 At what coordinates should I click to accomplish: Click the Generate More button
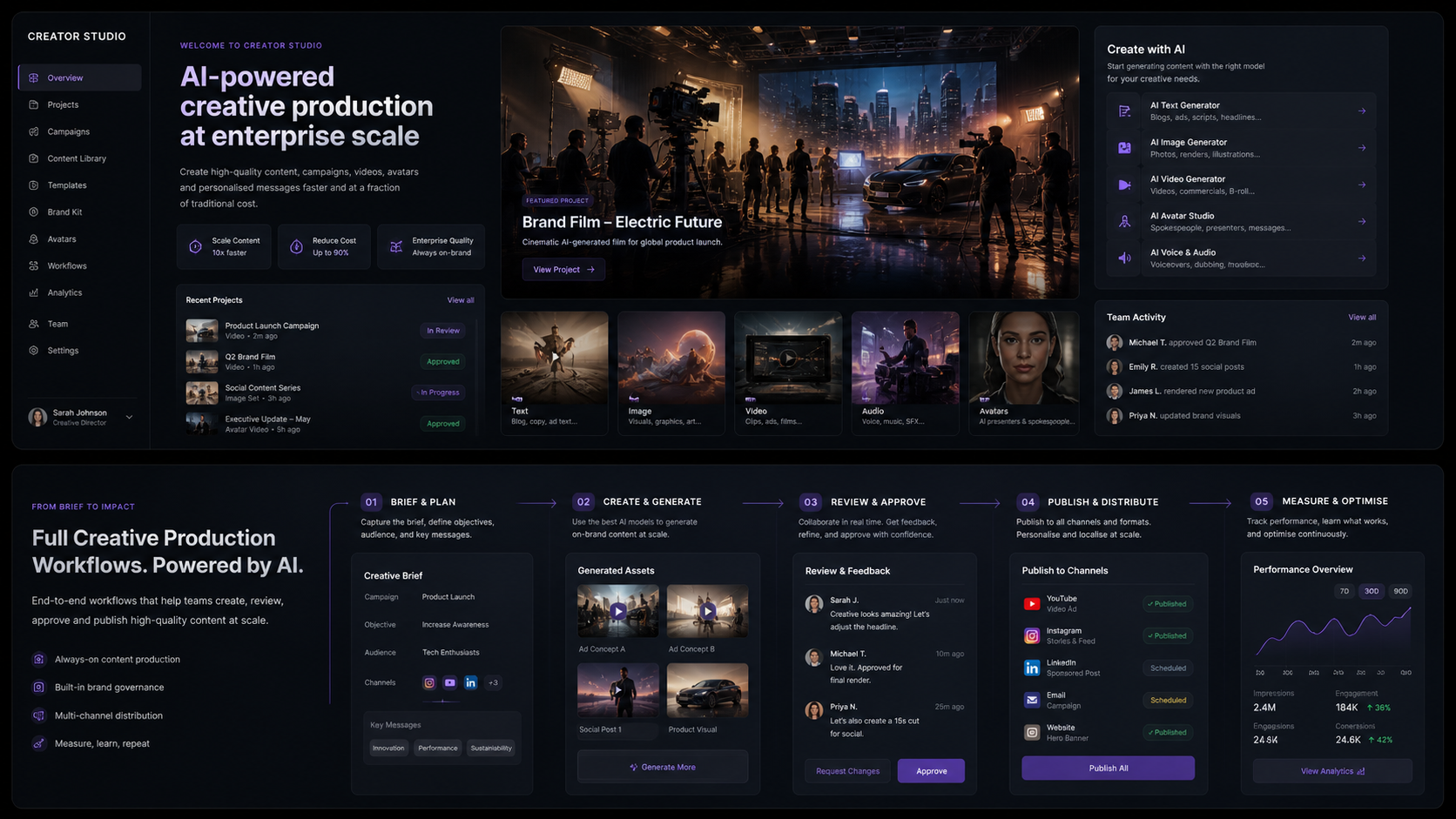click(x=663, y=768)
